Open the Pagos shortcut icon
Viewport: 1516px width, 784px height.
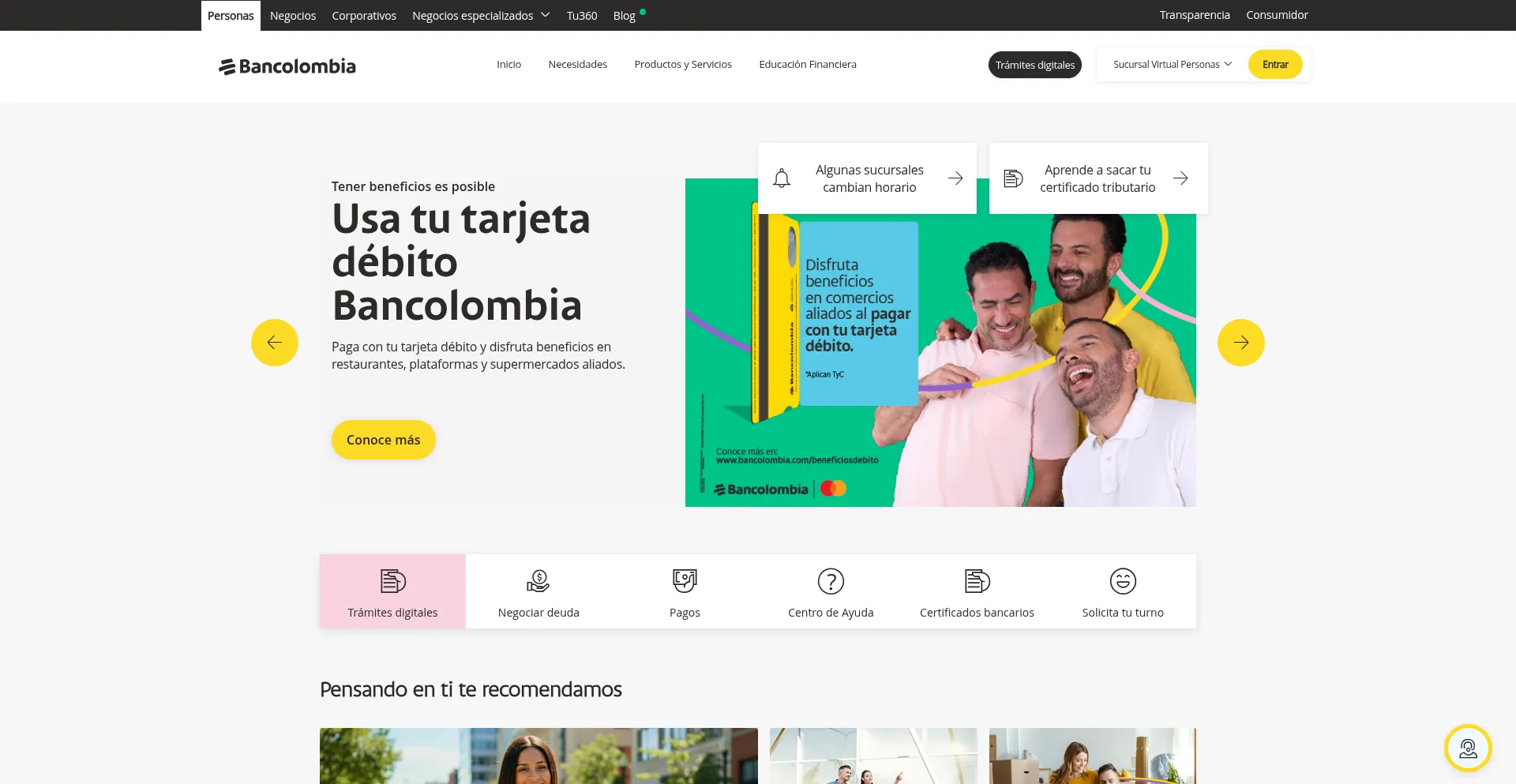(x=685, y=581)
